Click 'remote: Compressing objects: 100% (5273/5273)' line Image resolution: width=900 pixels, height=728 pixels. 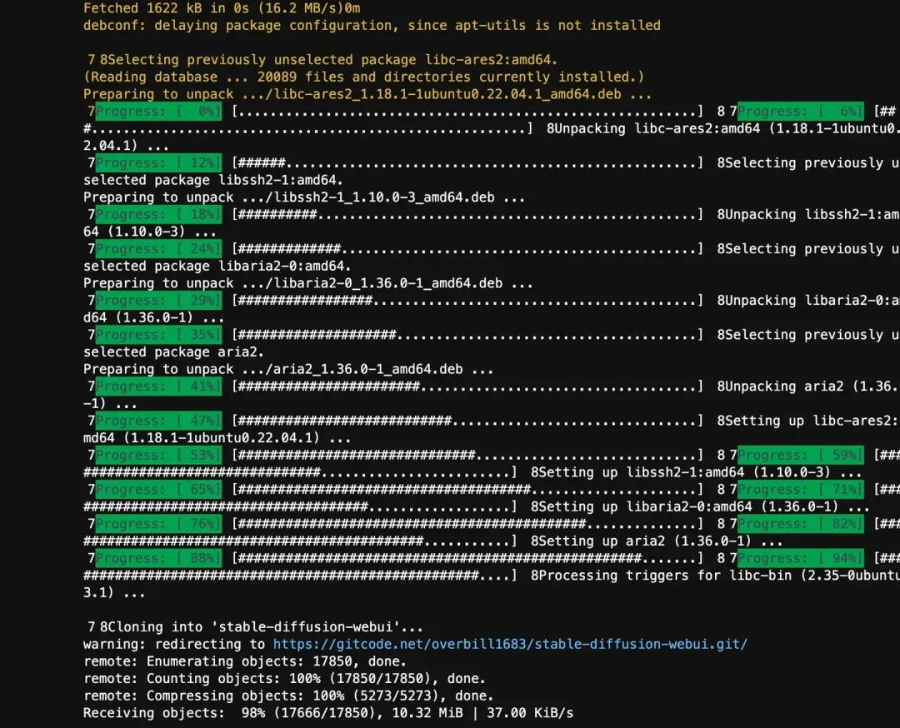pos(288,696)
